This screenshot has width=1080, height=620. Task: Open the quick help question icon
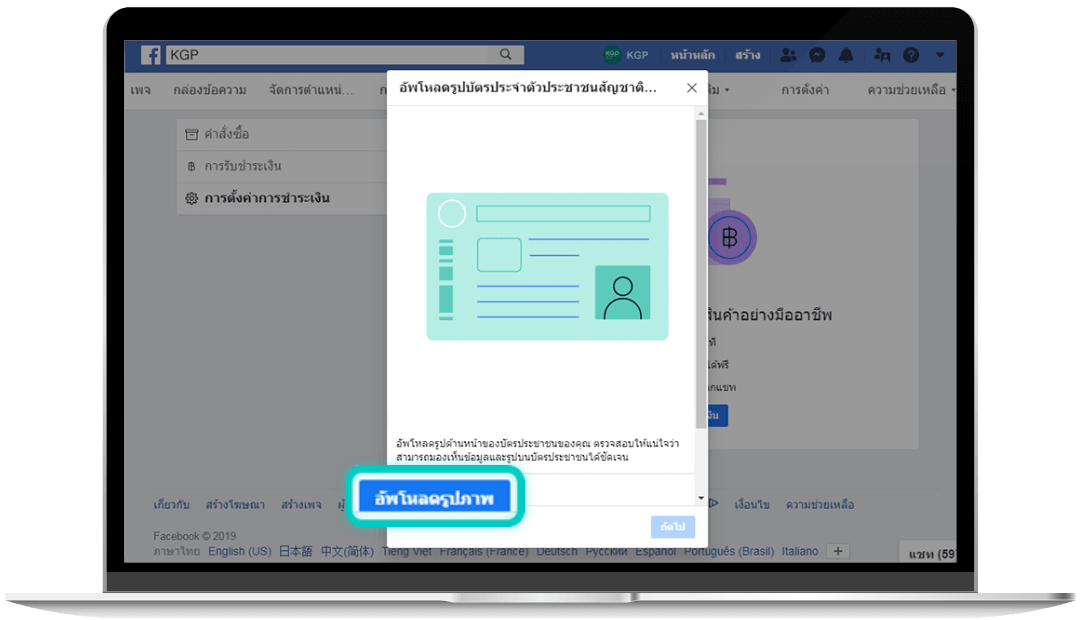[x=911, y=55]
